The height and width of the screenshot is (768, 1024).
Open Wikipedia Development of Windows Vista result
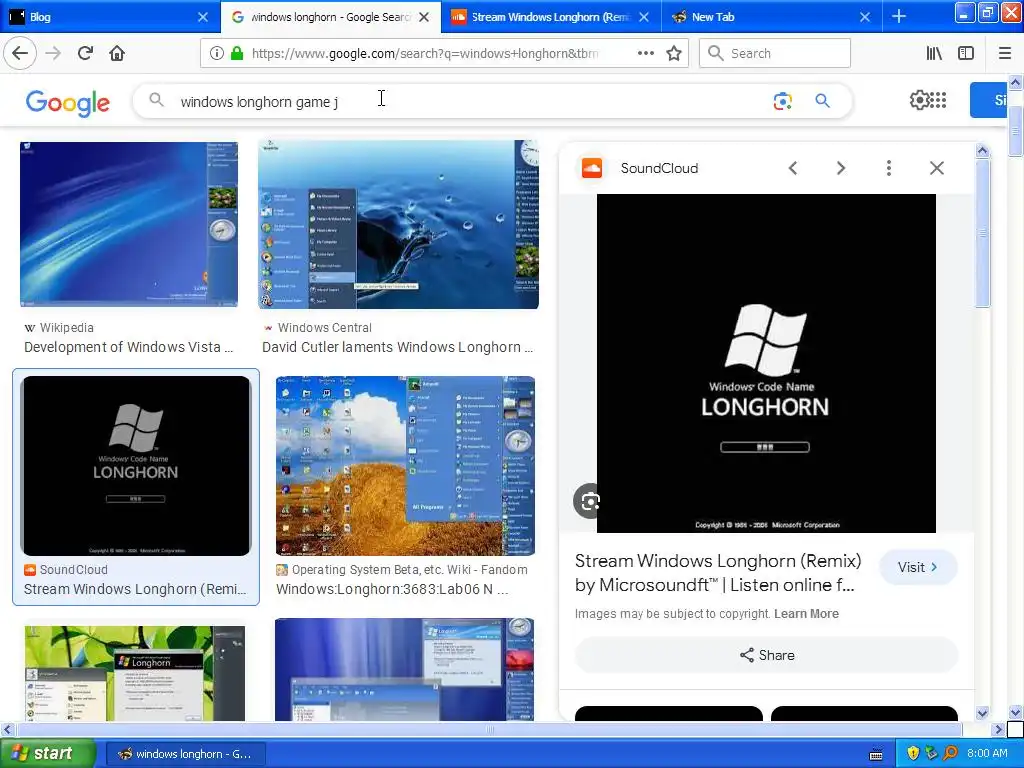click(x=128, y=347)
